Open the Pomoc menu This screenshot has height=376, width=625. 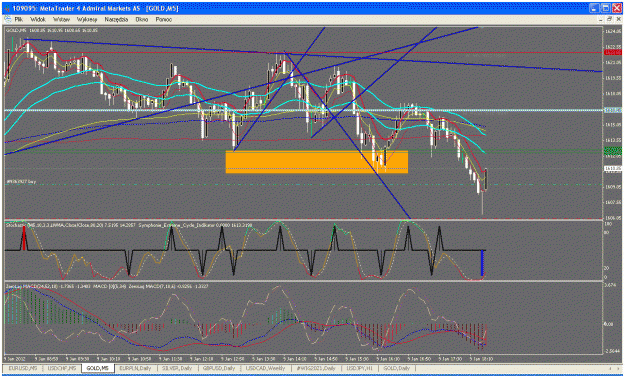point(163,19)
